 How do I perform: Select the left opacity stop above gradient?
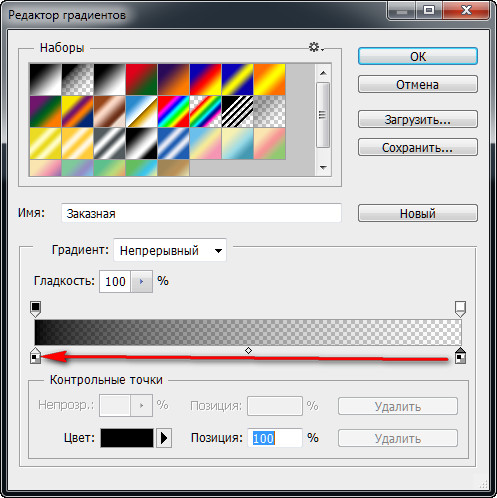[x=35, y=309]
